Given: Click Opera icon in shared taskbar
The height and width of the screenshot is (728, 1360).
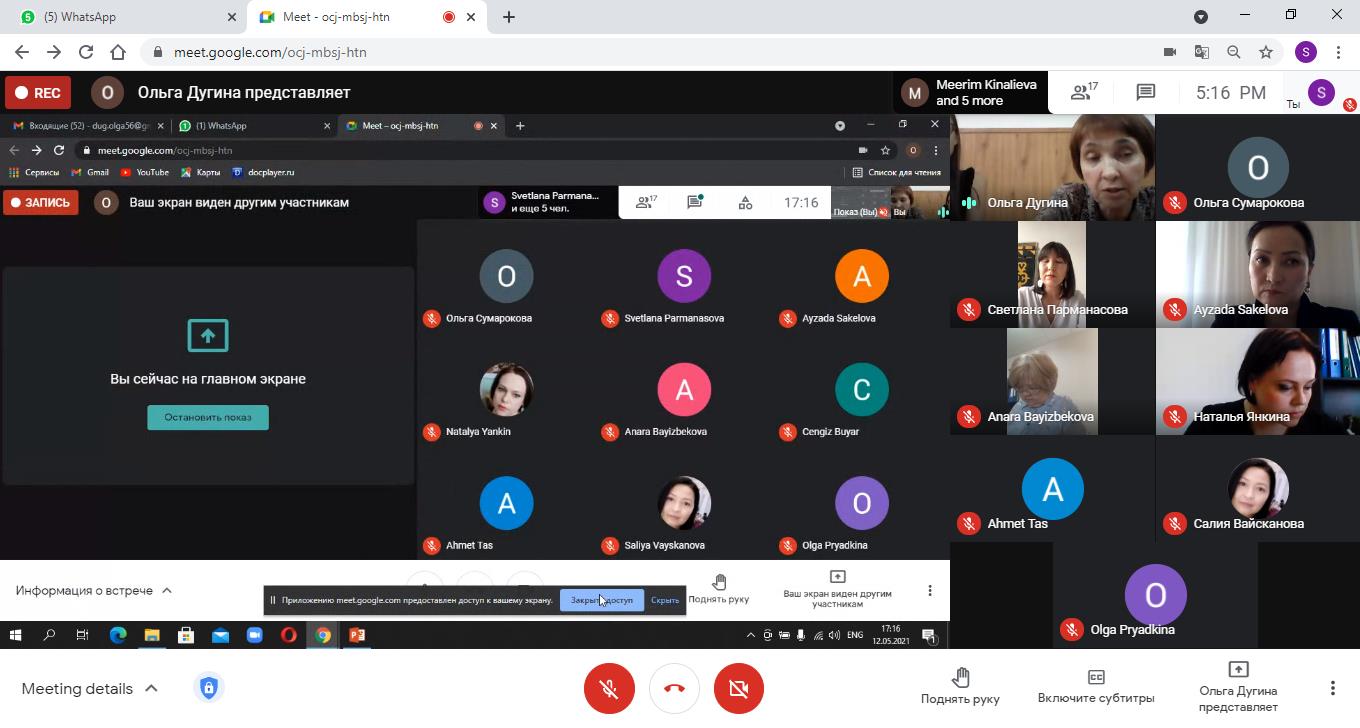Looking at the screenshot, I should 289,635.
